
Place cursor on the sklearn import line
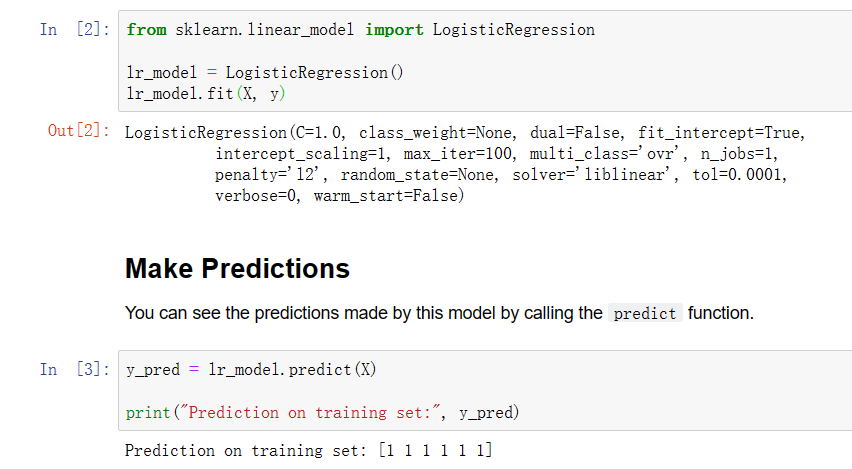coord(360,30)
